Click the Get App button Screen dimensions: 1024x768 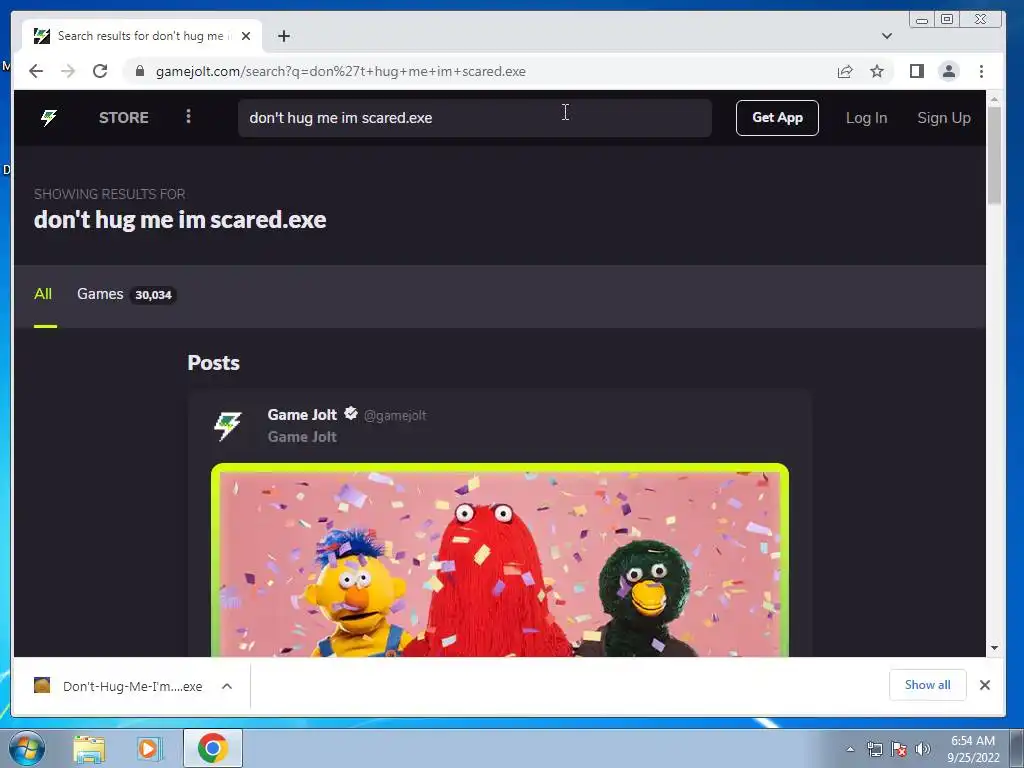[777, 118]
